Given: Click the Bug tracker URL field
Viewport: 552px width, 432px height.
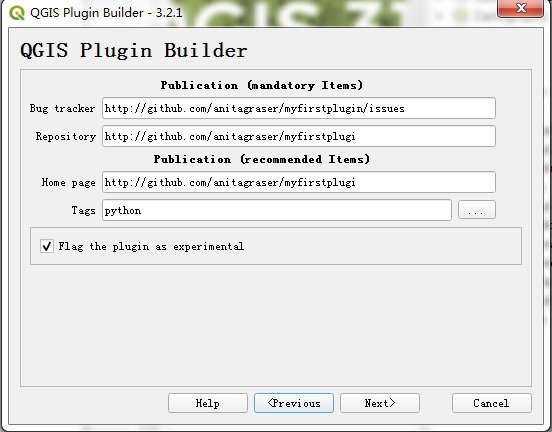Looking at the screenshot, I should [x=299, y=108].
